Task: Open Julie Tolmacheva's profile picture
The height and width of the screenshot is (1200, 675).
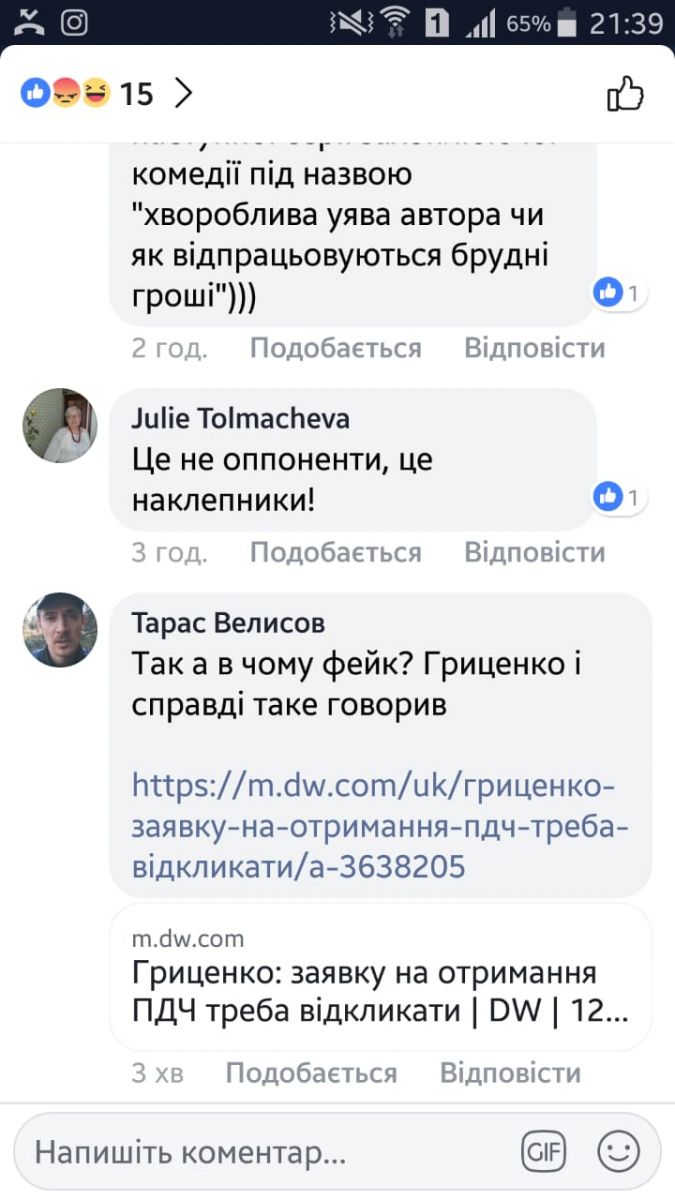Action: point(60,425)
